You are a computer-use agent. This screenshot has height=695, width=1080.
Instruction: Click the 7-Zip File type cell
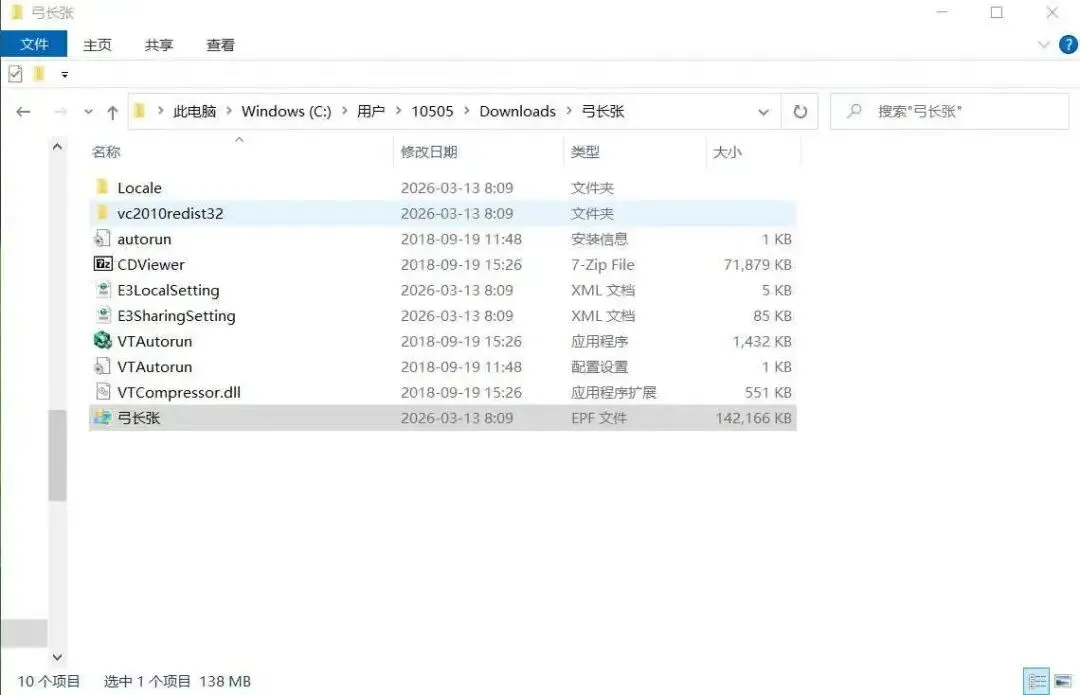pos(603,264)
